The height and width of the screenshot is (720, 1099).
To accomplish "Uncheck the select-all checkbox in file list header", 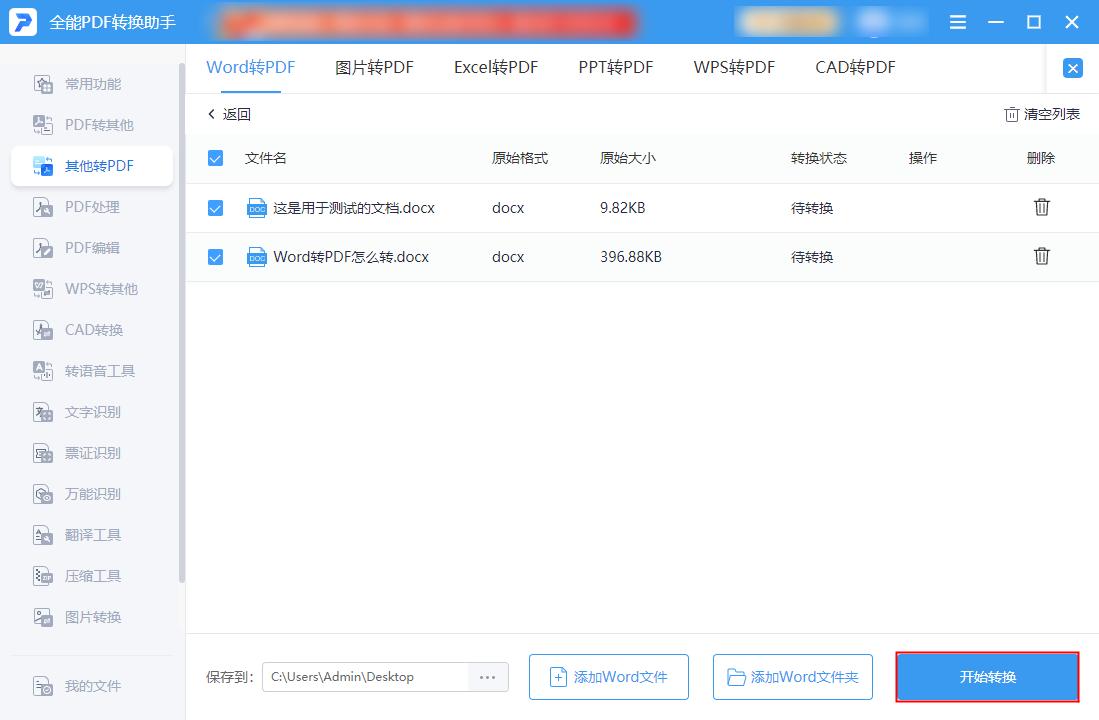I will click(215, 157).
